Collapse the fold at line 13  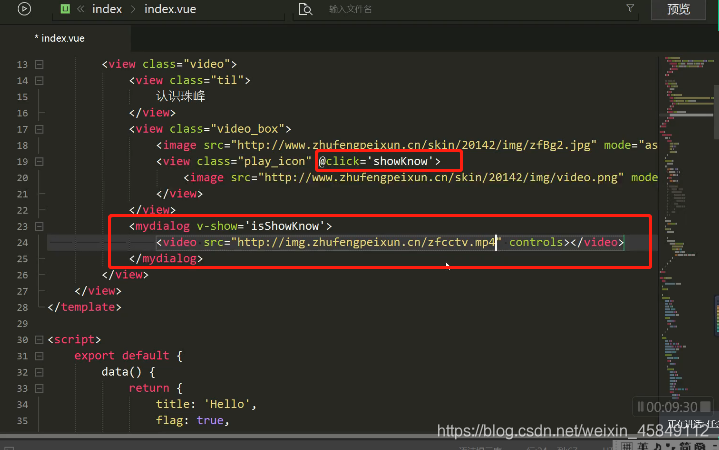coord(39,64)
